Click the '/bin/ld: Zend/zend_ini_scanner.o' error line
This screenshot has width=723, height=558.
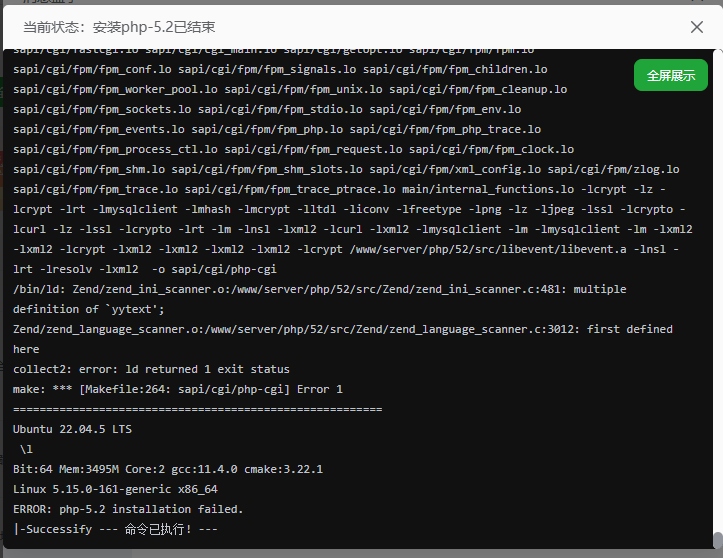[320, 289]
